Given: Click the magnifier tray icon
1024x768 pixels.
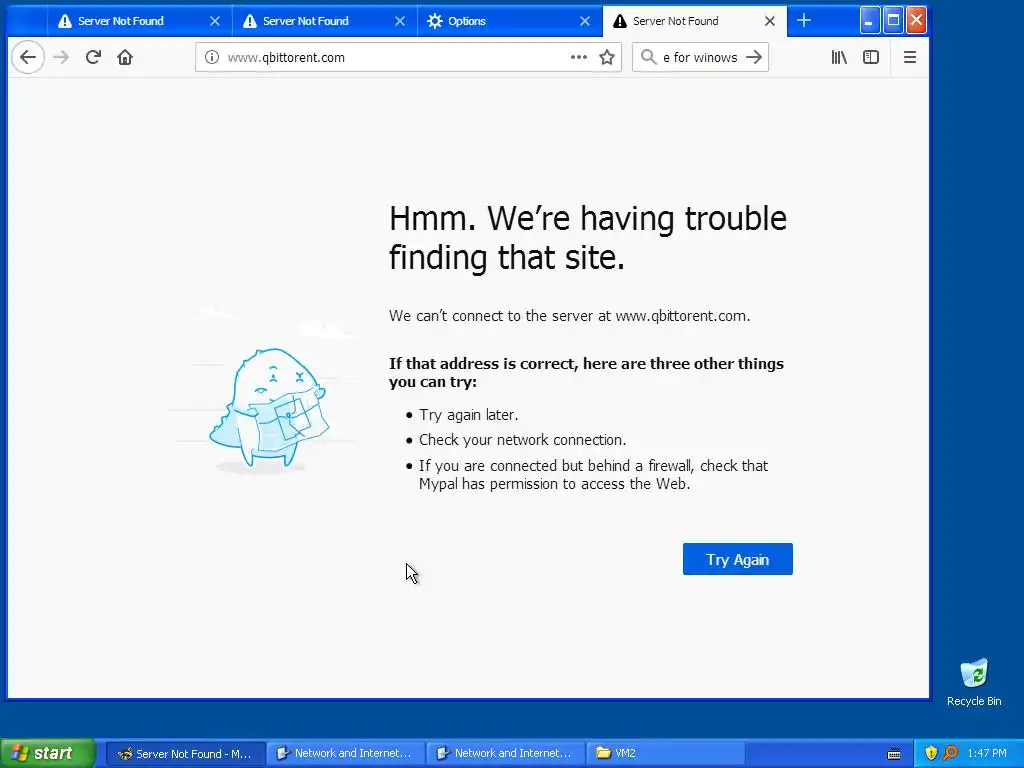Looking at the screenshot, I should (950, 754).
